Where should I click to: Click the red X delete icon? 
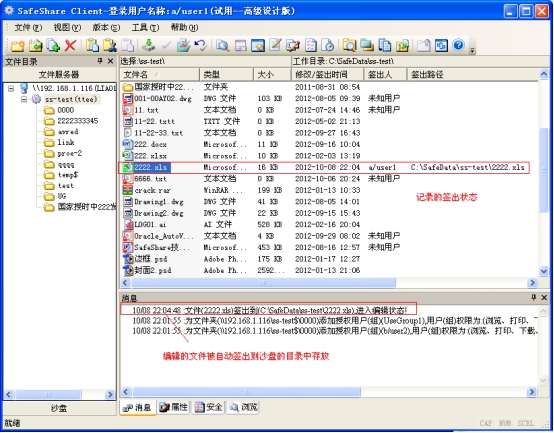coord(70,46)
